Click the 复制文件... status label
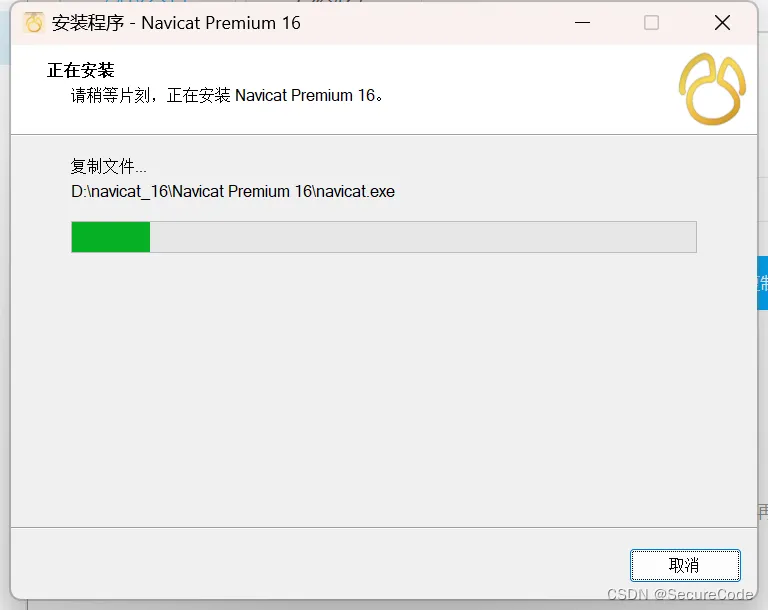768x610 pixels. 108,167
